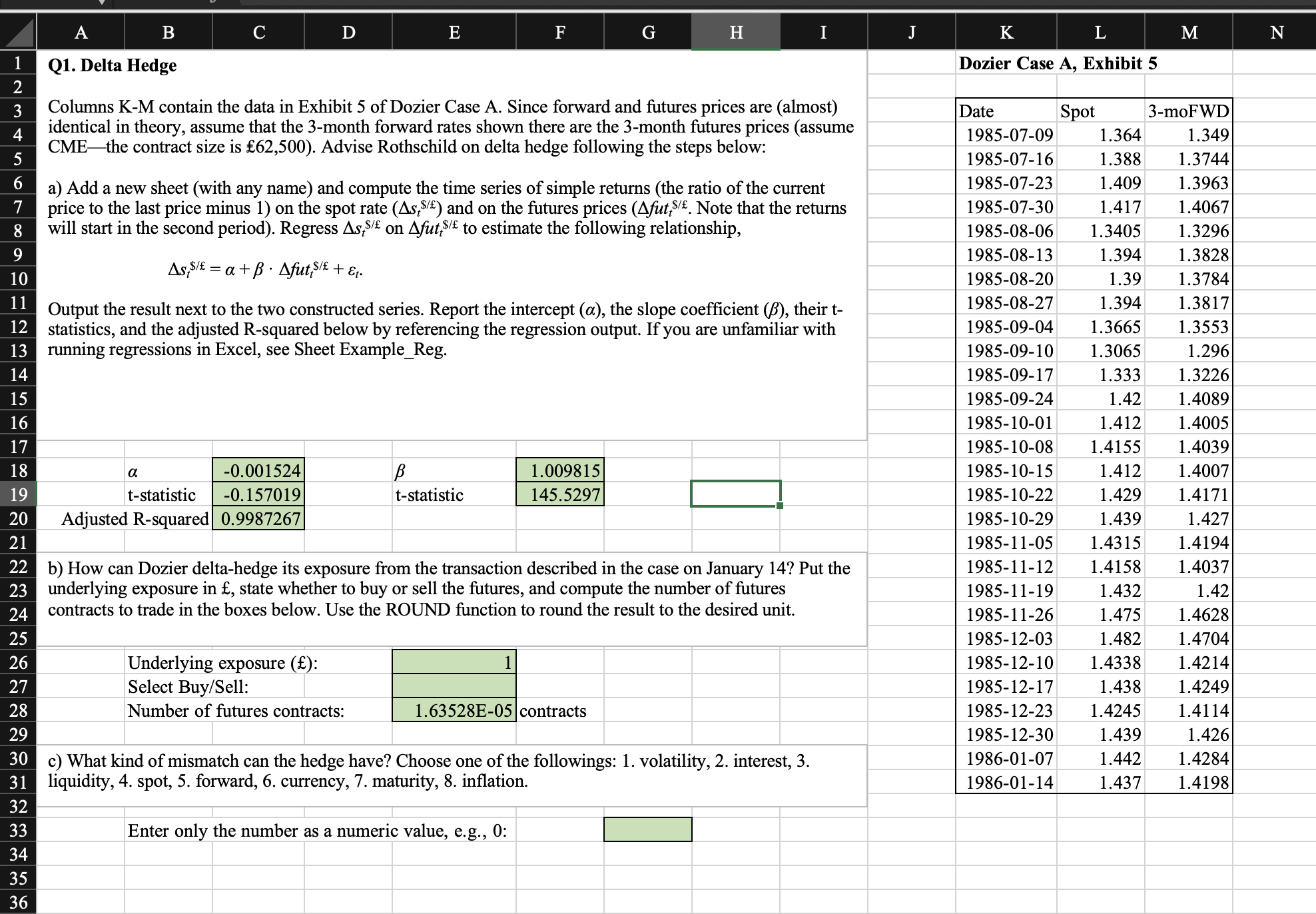Select column K header

pyautogui.click(x=1006, y=33)
